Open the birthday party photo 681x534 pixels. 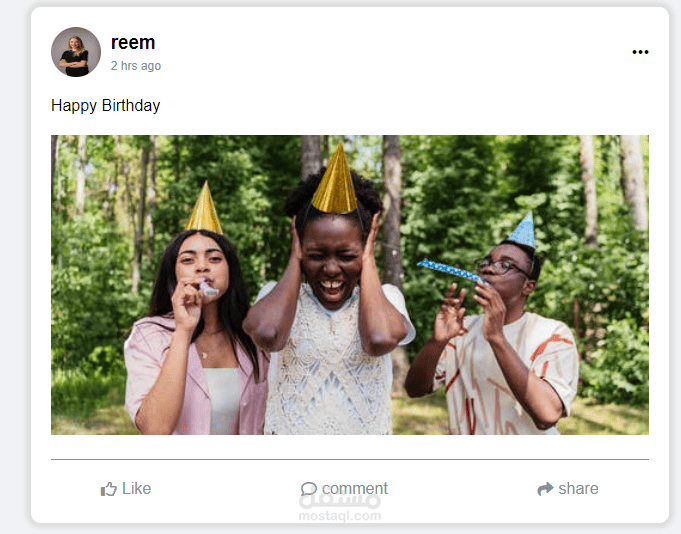pyautogui.click(x=350, y=285)
